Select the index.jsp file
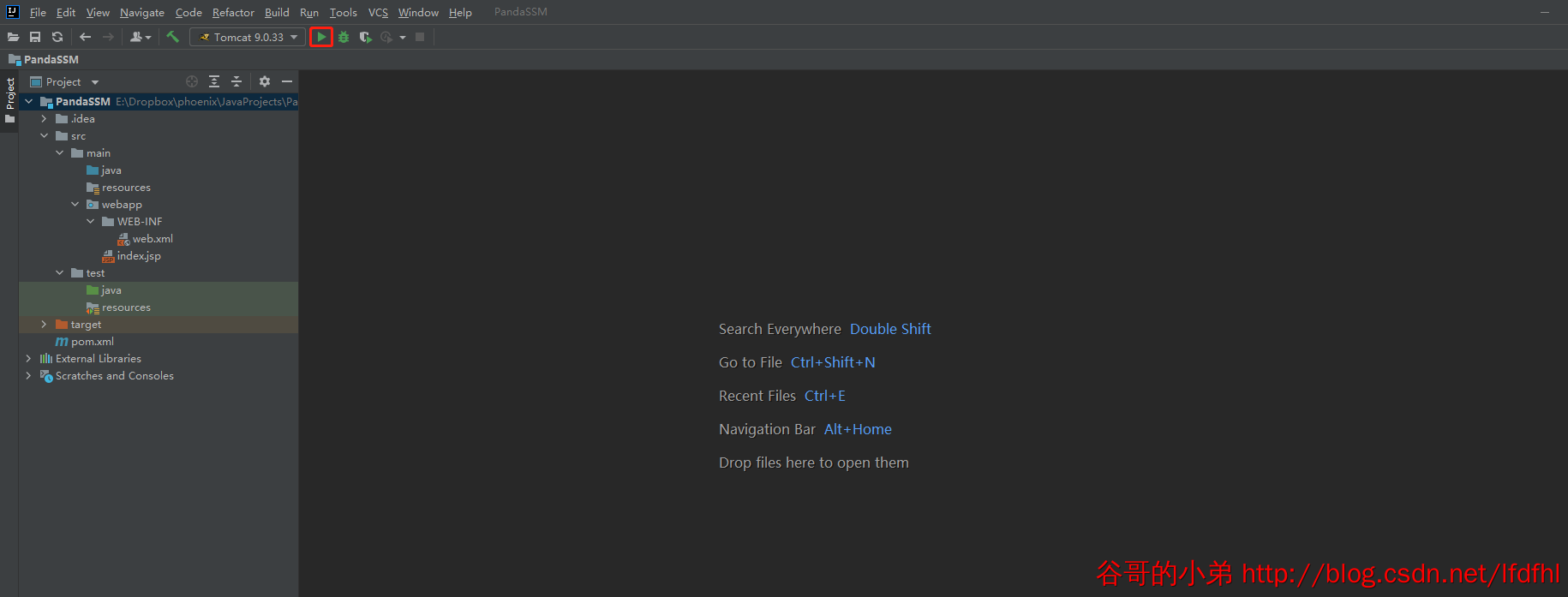 click(x=131, y=256)
